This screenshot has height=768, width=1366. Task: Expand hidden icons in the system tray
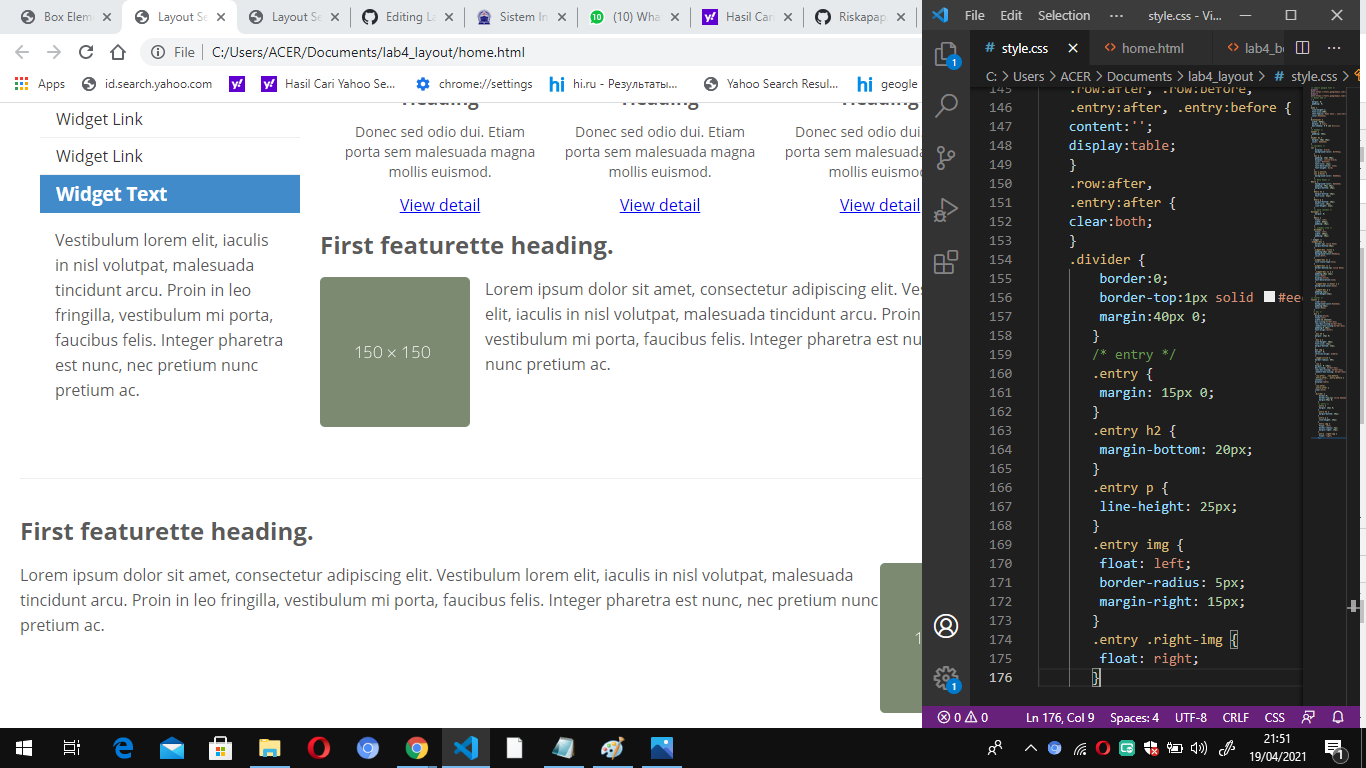coord(1029,747)
